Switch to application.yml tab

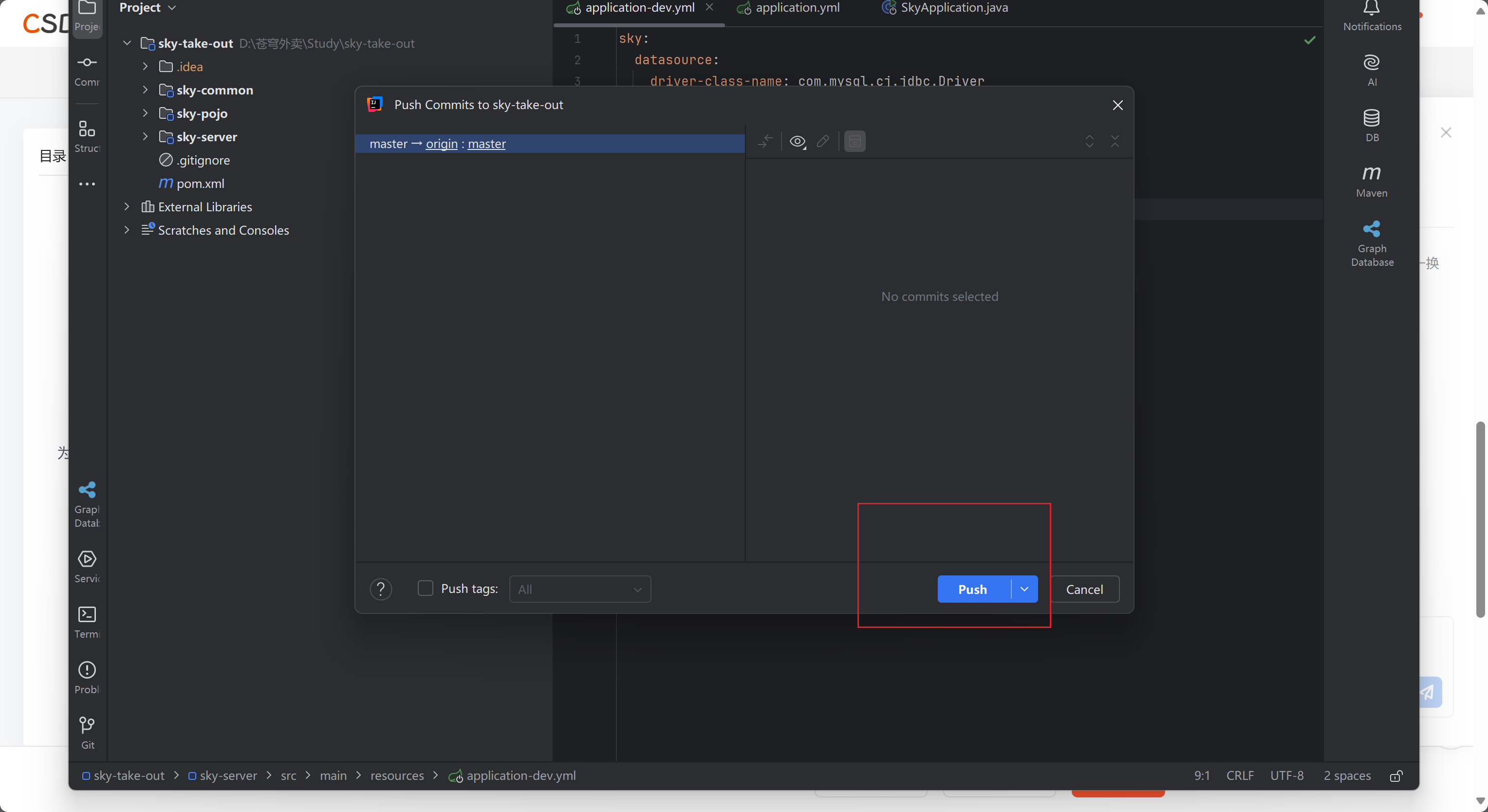pos(797,8)
